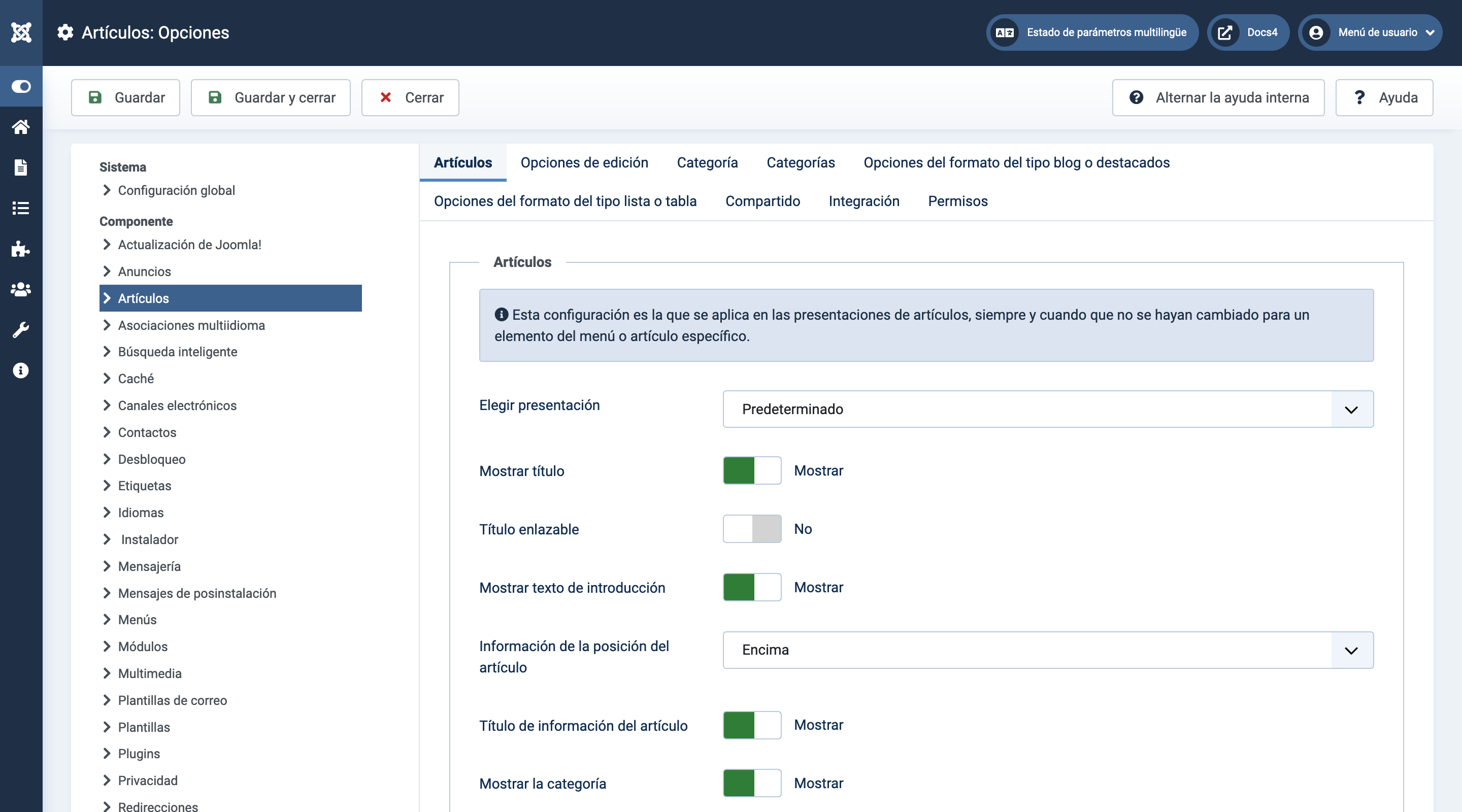
Task: Toggle Mostrar texto de introducción switch
Action: click(x=751, y=587)
